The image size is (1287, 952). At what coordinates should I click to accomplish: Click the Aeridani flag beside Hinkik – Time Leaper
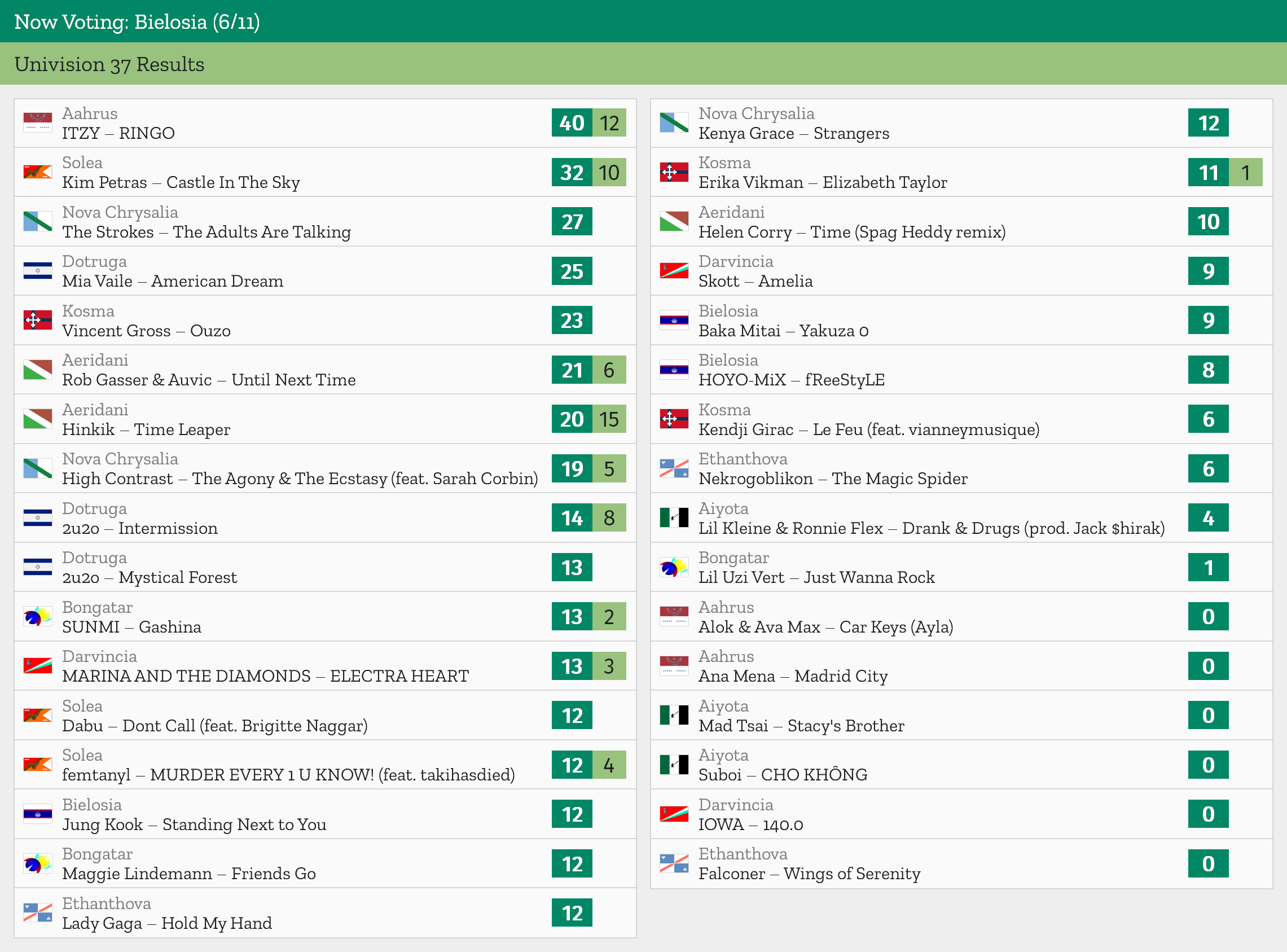[37, 419]
